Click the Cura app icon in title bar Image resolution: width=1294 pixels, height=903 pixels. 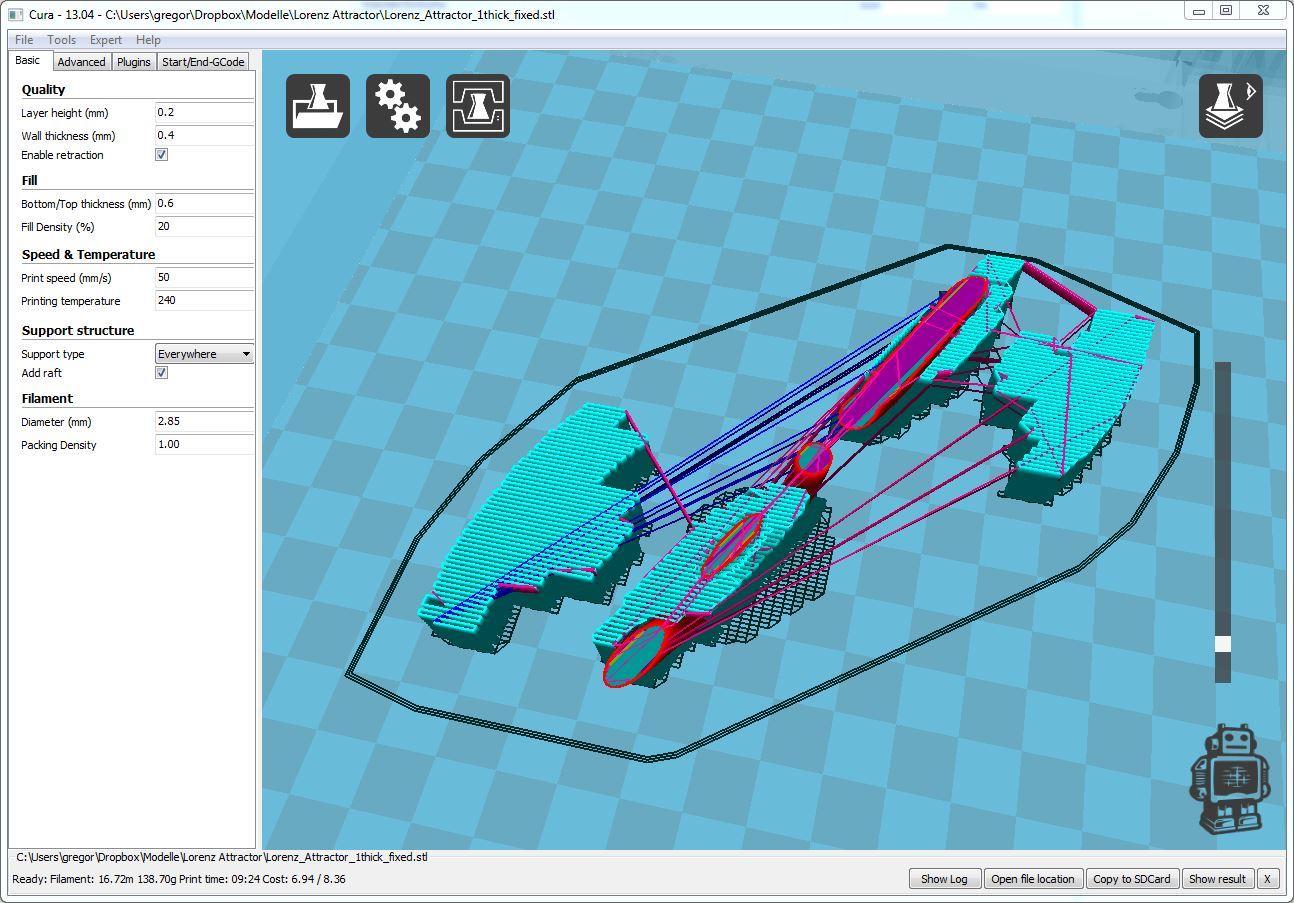(x=16, y=15)
